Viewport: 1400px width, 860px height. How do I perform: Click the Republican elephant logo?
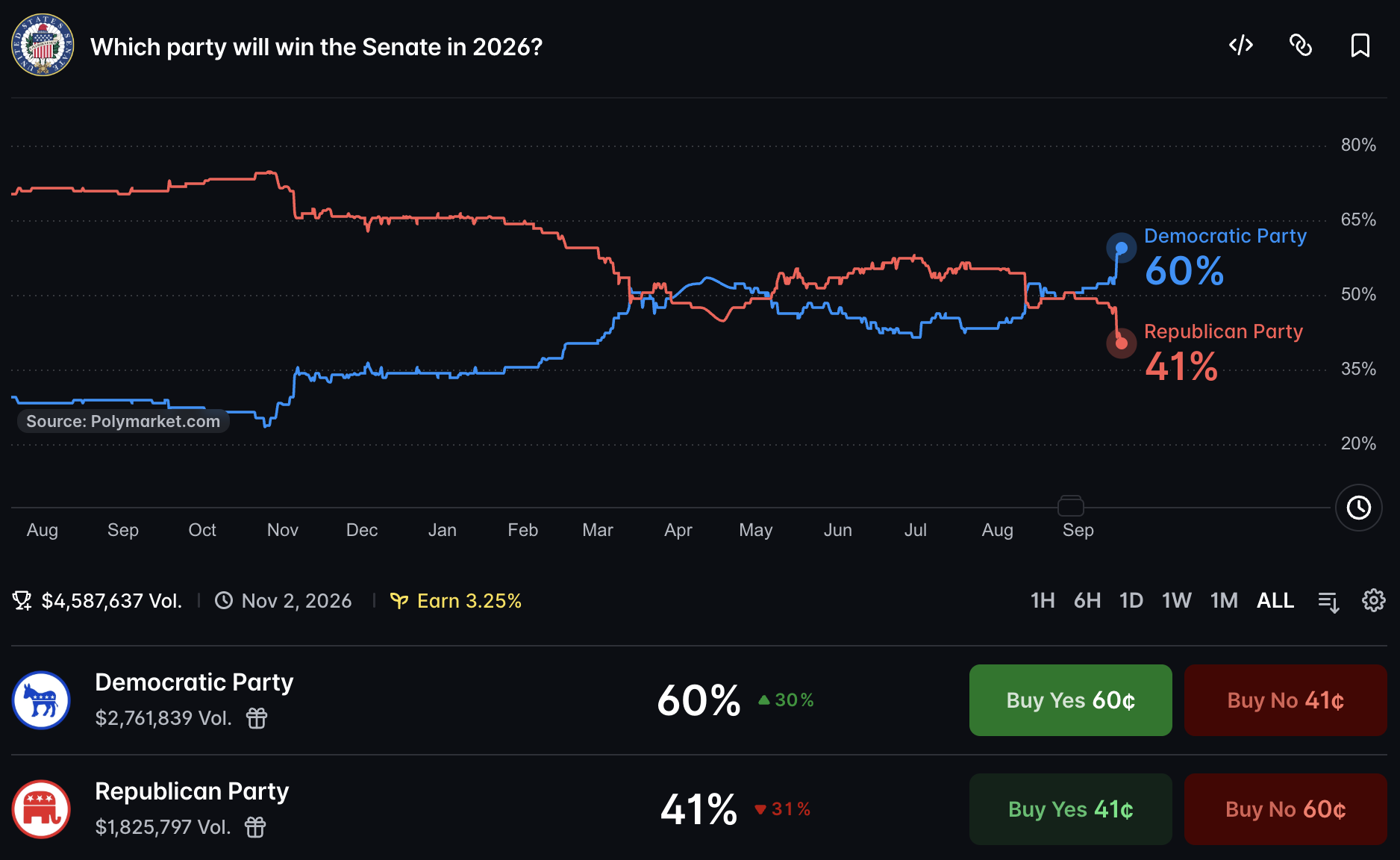pos(41,809)
